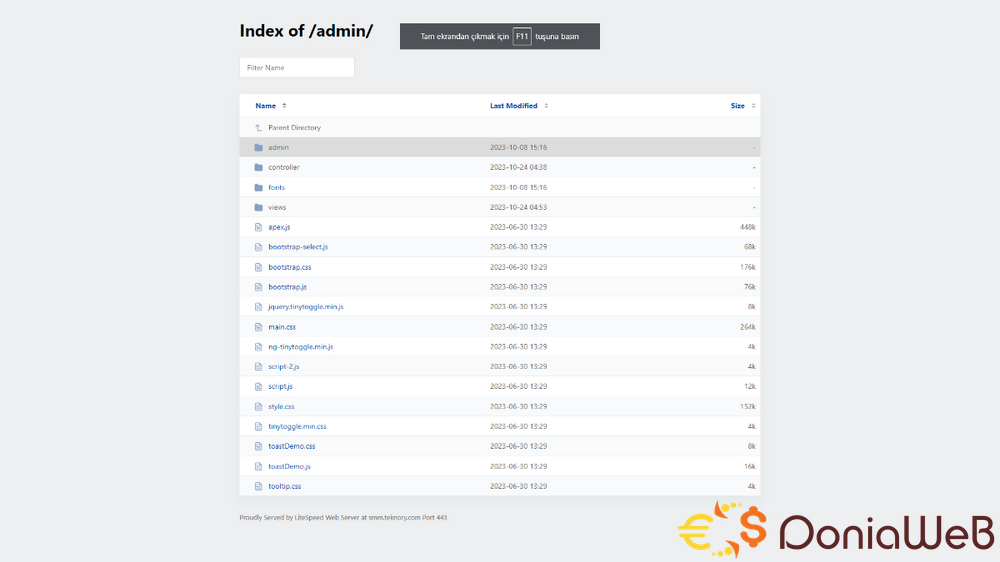The width and height of the screenshot is (1000, 562).
Task: Click the 68k size of bootstrap-select.js
Action: click(749, 247)
